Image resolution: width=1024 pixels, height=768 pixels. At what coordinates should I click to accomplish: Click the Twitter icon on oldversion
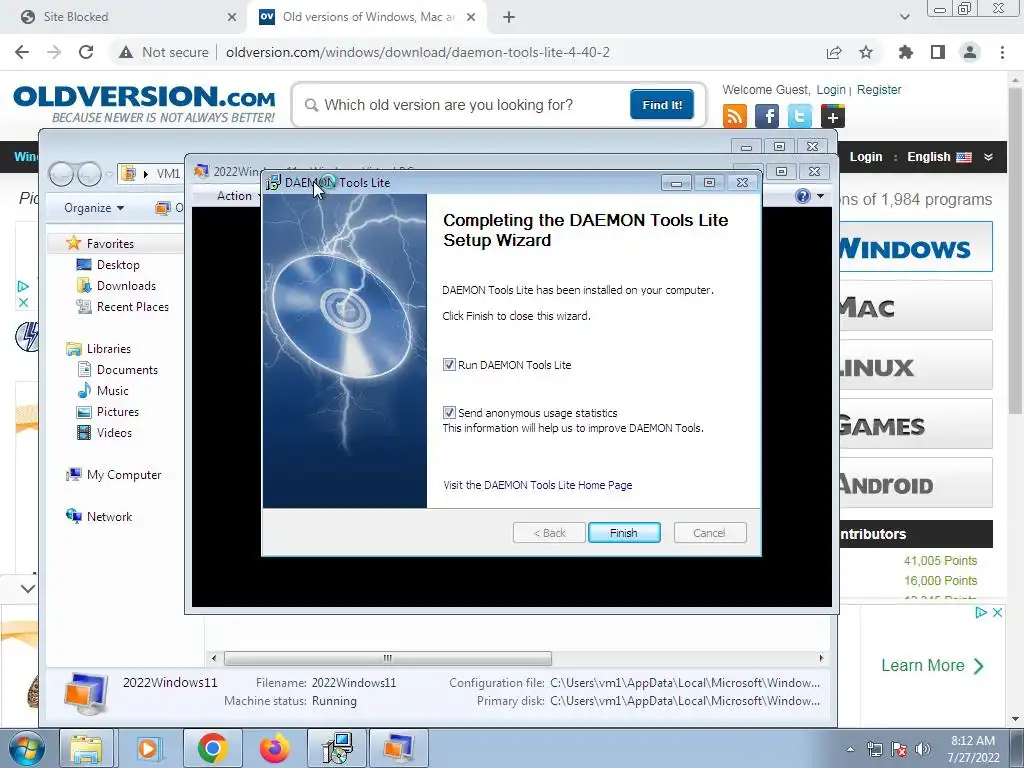(x=799, y=116)
